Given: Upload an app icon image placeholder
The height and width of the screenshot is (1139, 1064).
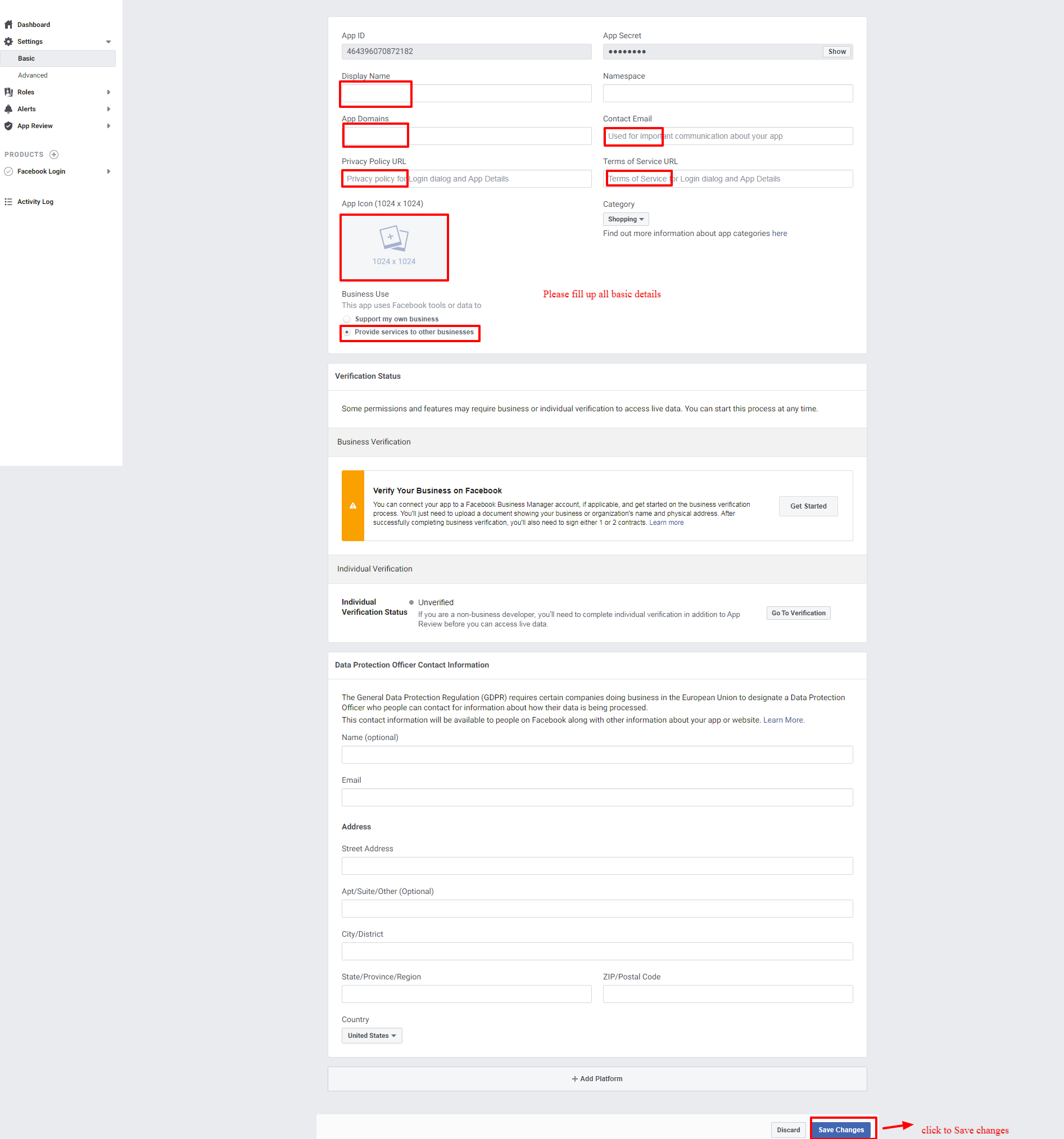Looking at the screenshot, I should 393,247.
